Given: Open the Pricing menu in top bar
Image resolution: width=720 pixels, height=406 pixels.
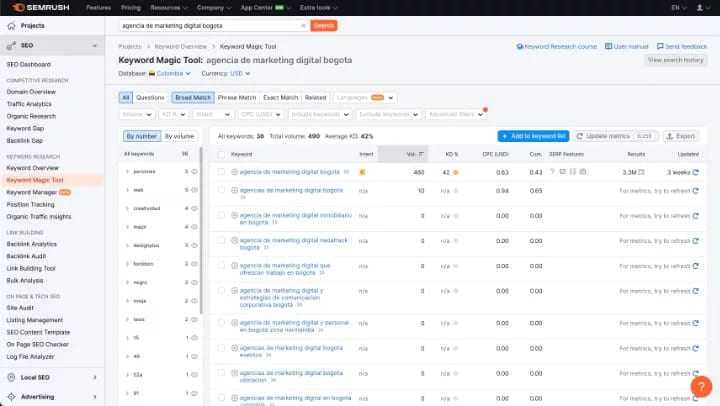Looking at the screenshot, I should [x=131, y=8].
